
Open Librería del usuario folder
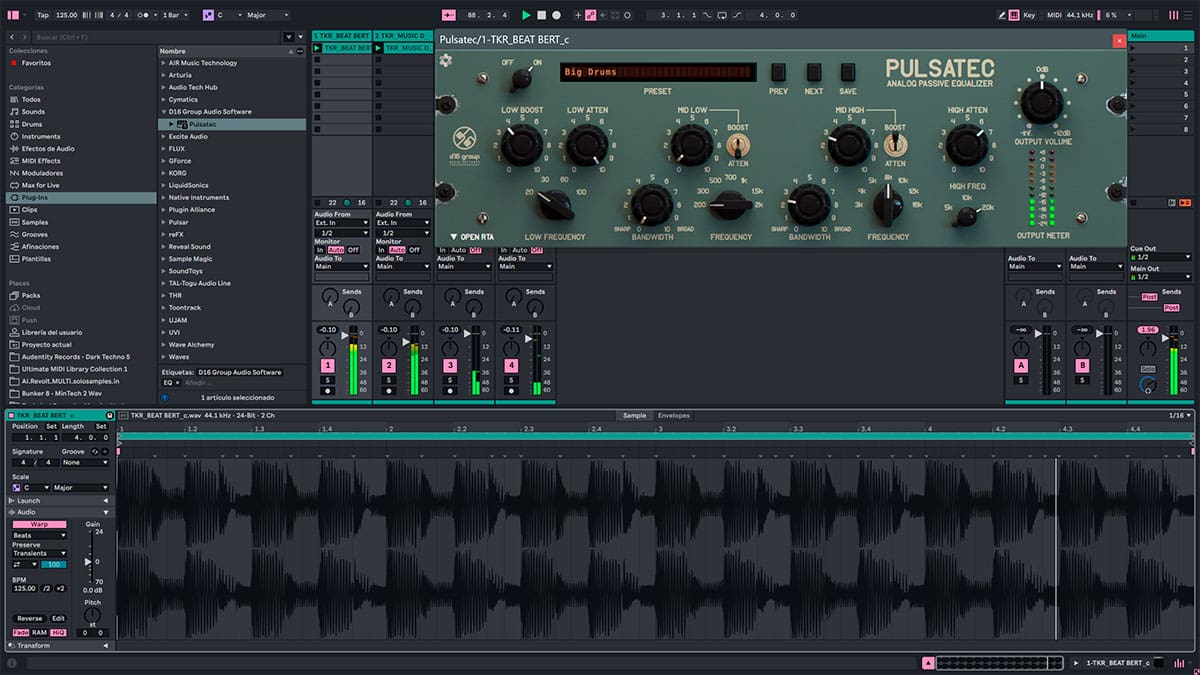click(52, 332)
